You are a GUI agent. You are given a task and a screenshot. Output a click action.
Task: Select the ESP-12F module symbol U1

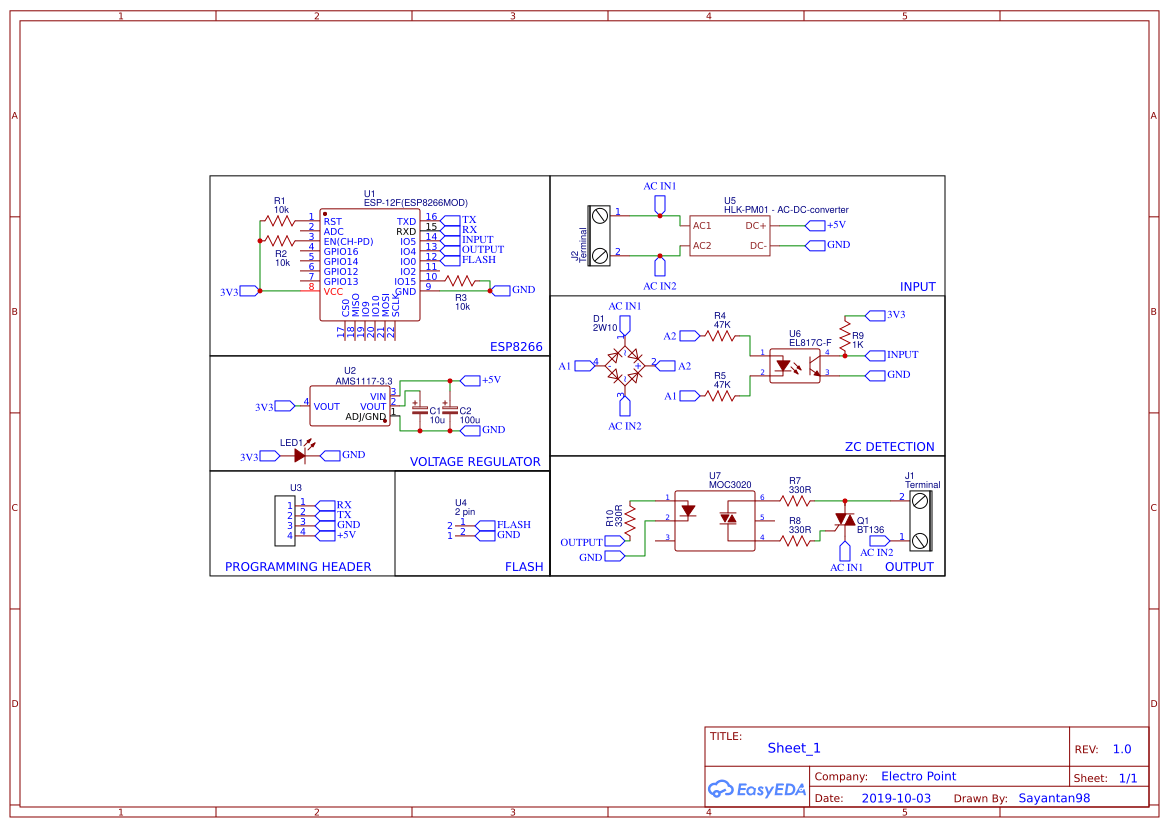tap(370, 265)
